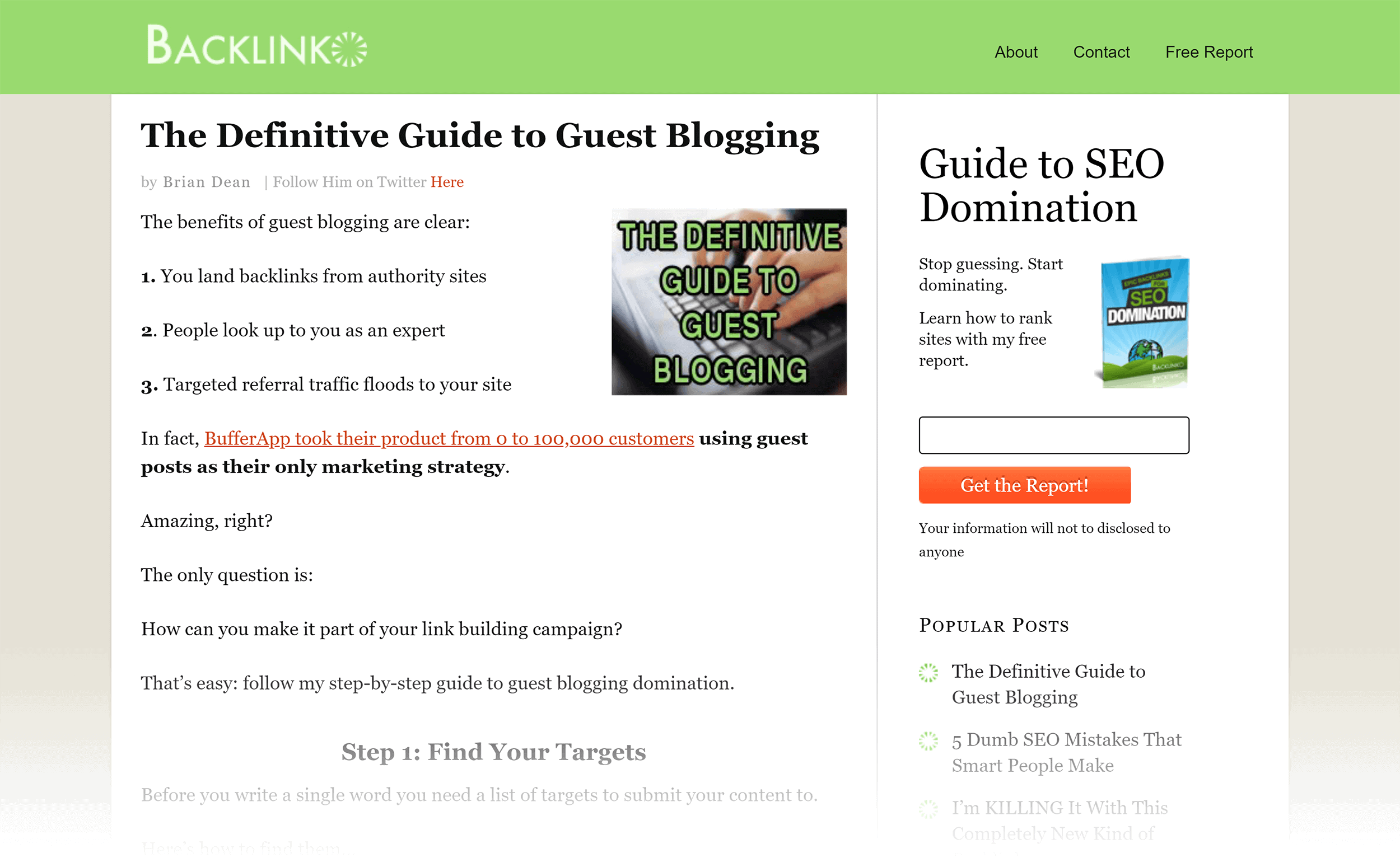1400x858 pixels.
Task: Click the email input field
Action: [x=1054, y=434]
